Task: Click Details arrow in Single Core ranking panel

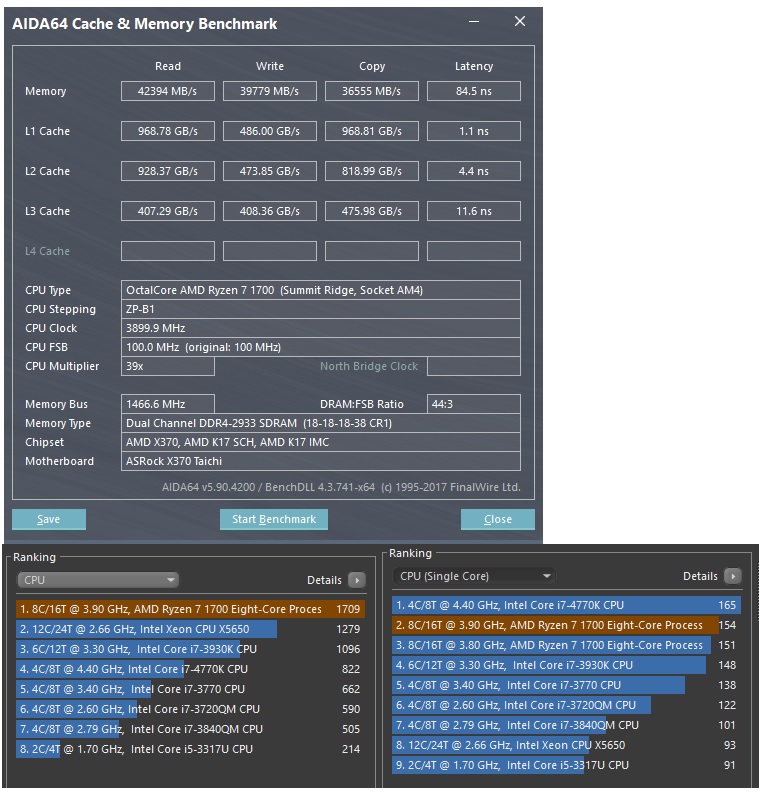Action: (733, 576)
